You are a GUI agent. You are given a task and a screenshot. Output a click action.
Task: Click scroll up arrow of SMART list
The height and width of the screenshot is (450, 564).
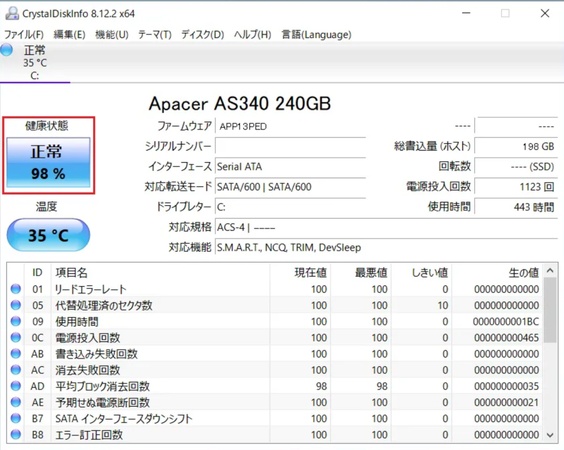pyautogui.click(x=550, y=271)
